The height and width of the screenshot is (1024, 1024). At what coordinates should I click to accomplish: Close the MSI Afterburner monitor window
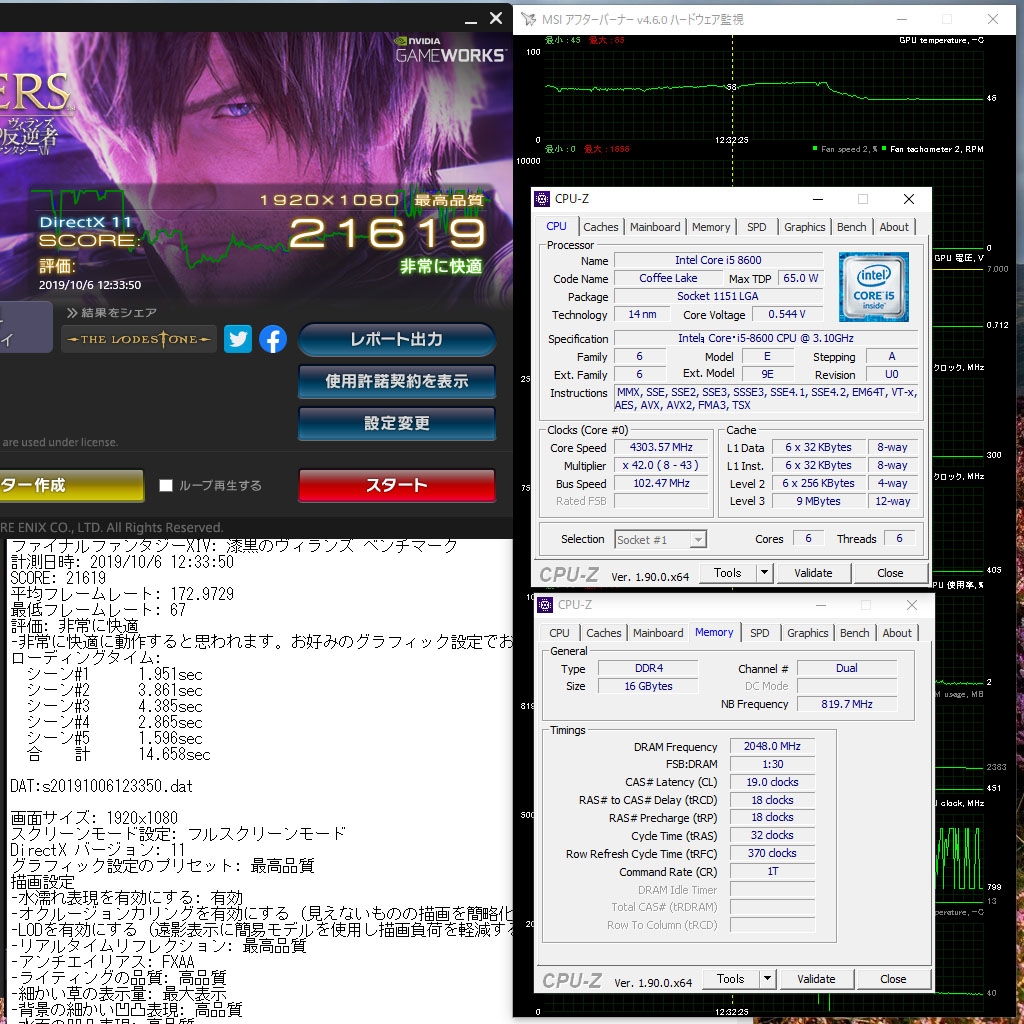point(993,19)
